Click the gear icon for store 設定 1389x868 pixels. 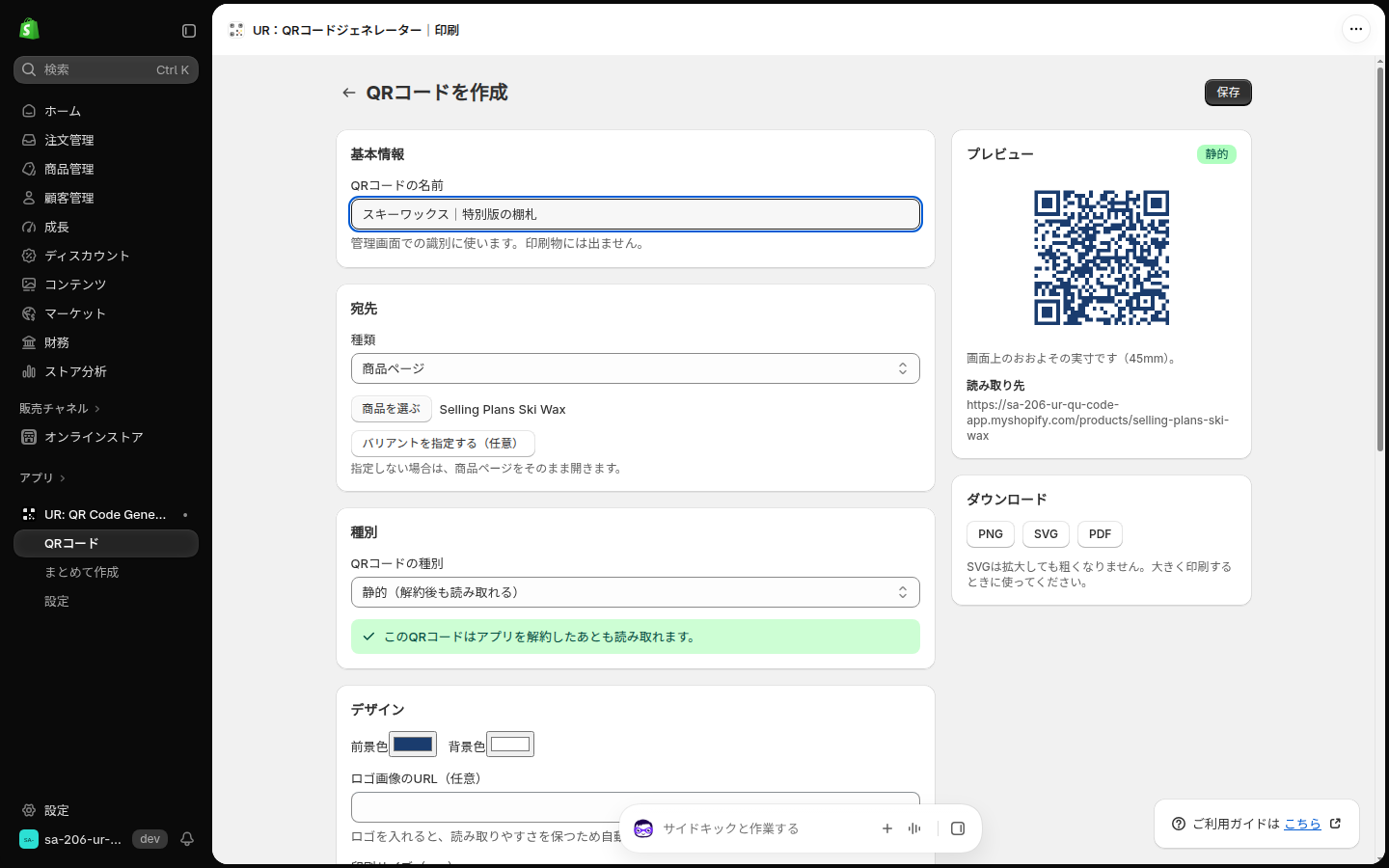click(x=29, y=810)
